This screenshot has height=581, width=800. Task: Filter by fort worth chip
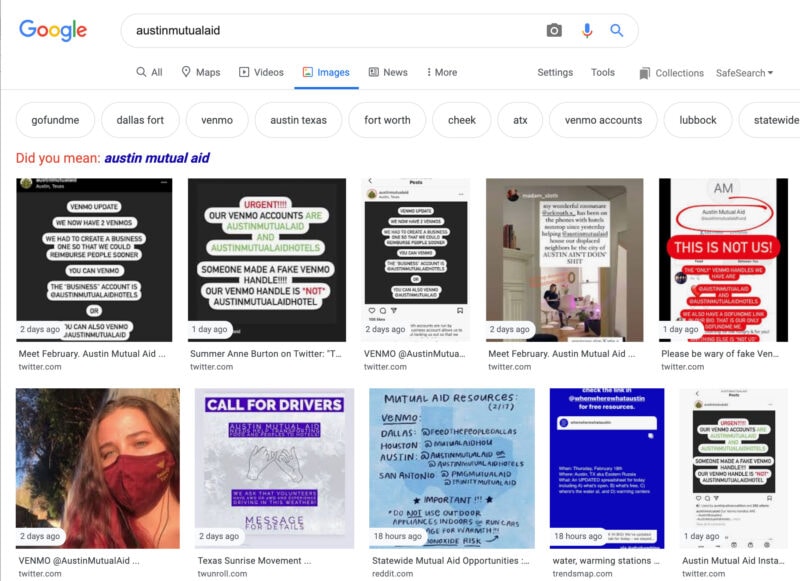coord(387,120)
